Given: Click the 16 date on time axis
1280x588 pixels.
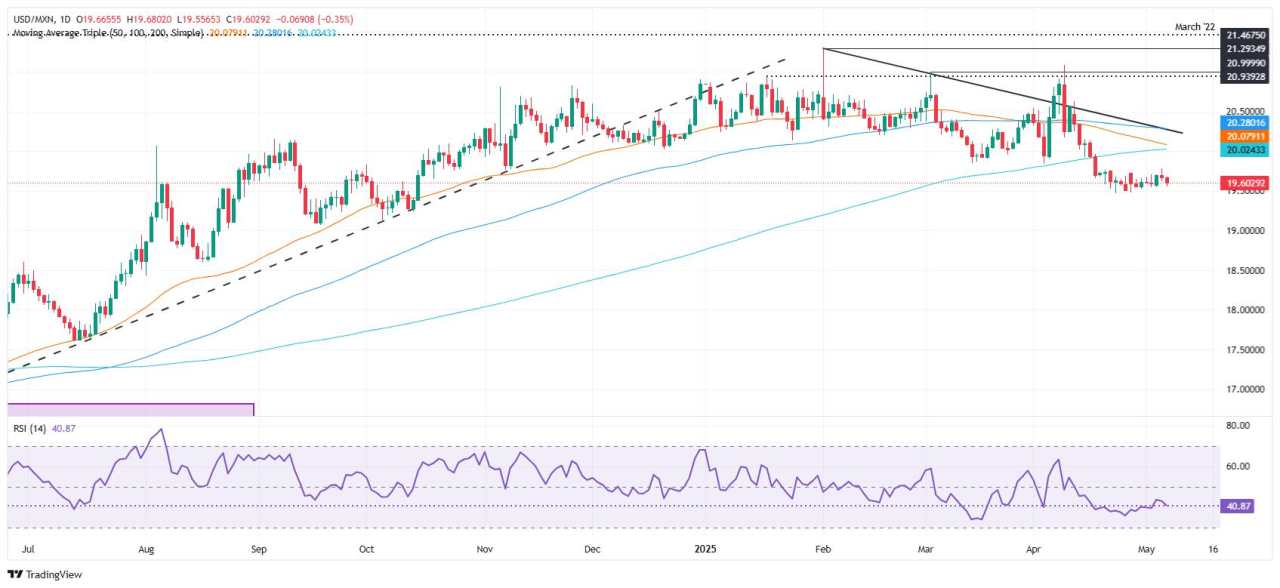Looking at the screenshot, I should pos(1213,549).
